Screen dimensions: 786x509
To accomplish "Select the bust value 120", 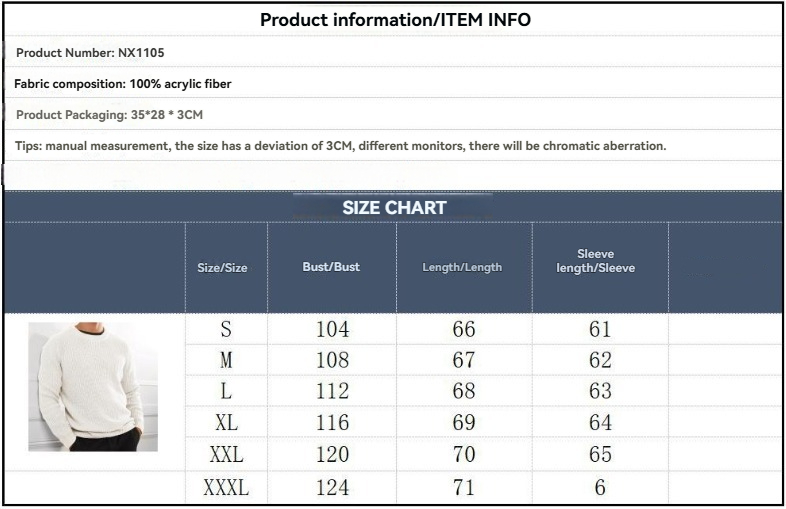I will coord(332,455).
